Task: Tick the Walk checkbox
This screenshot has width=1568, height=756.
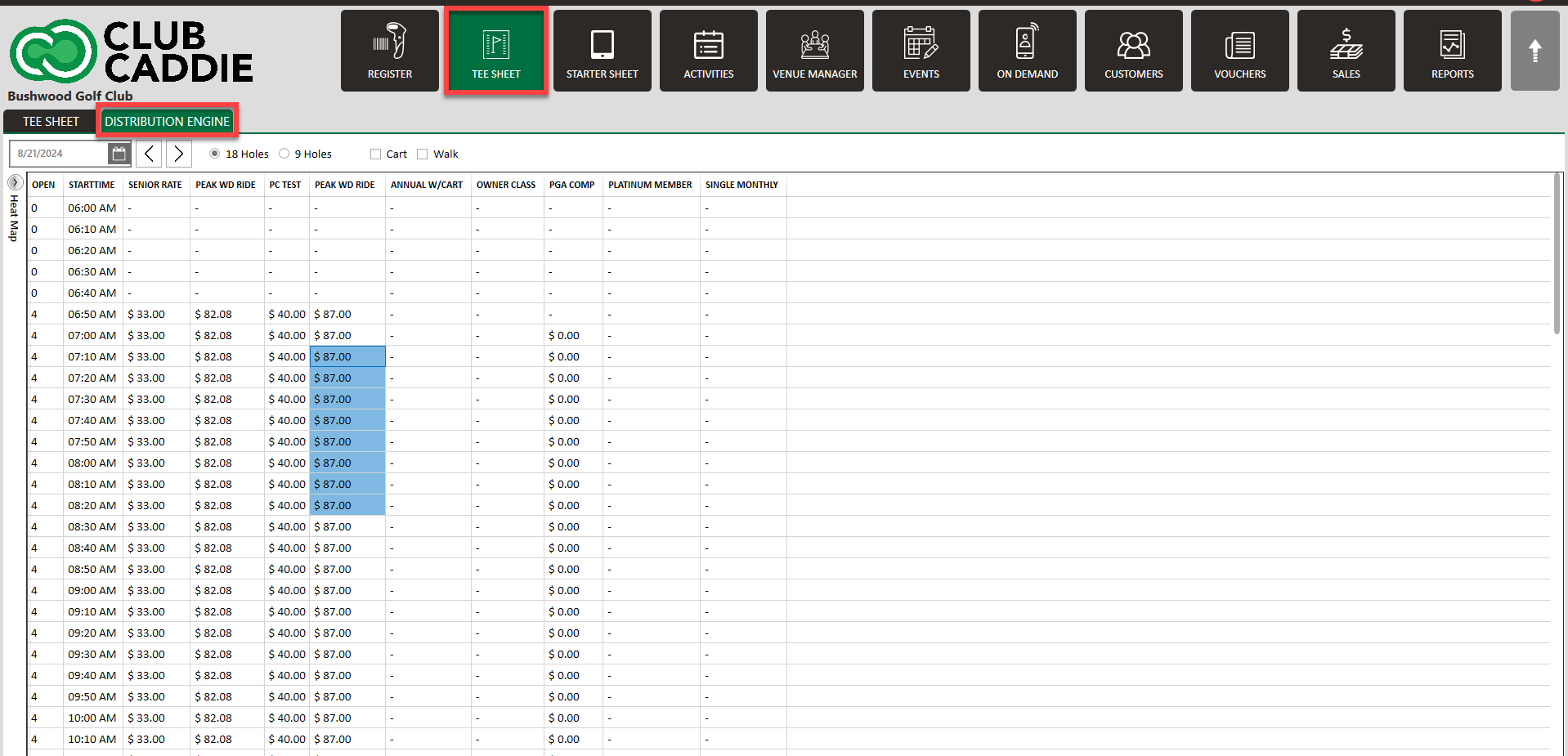Action: [423, 154]
